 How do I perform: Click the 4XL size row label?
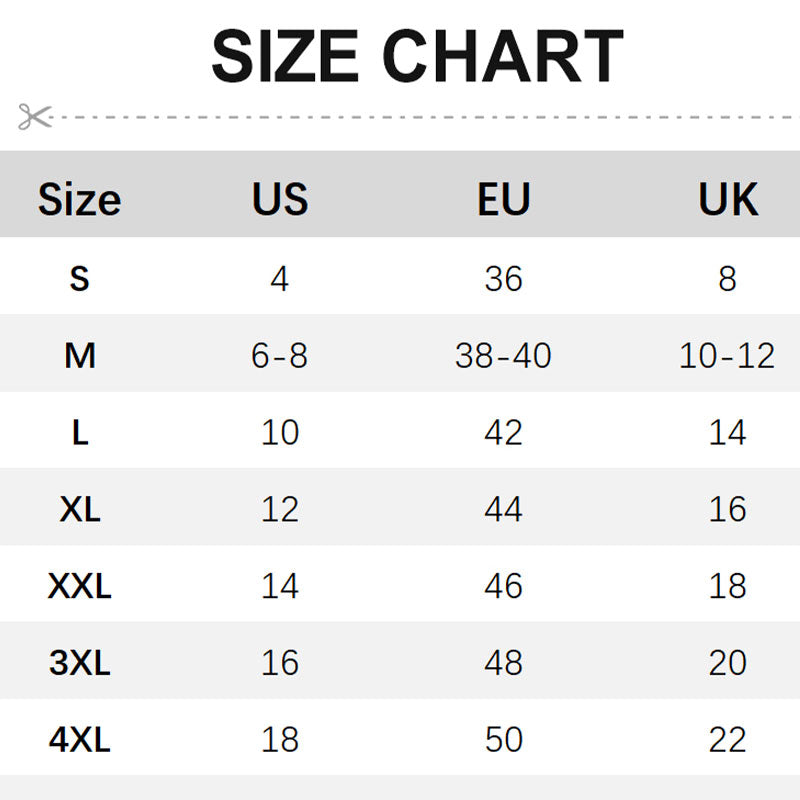pyautogui.click(x=80, y=740)
